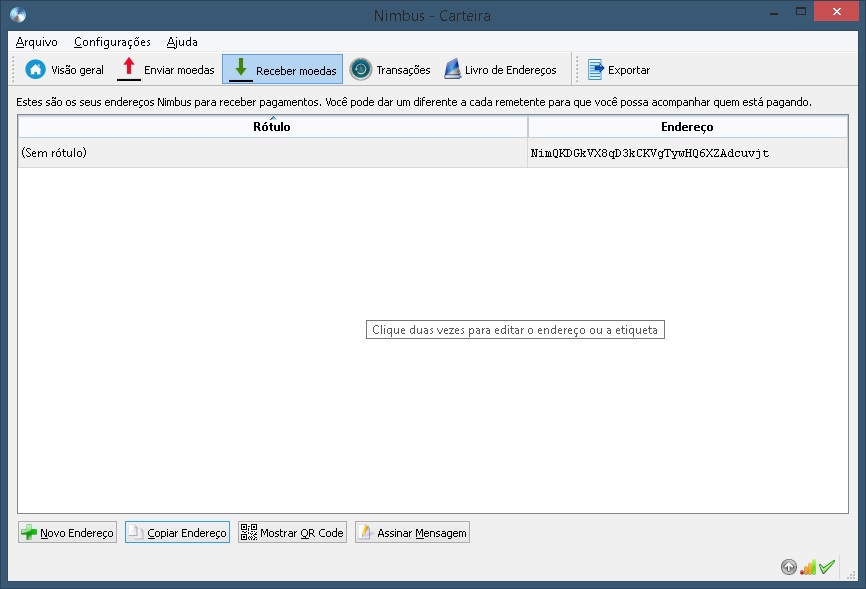
Task: Click the green checkmark sync status icon
Action: (x=827, y=567)
